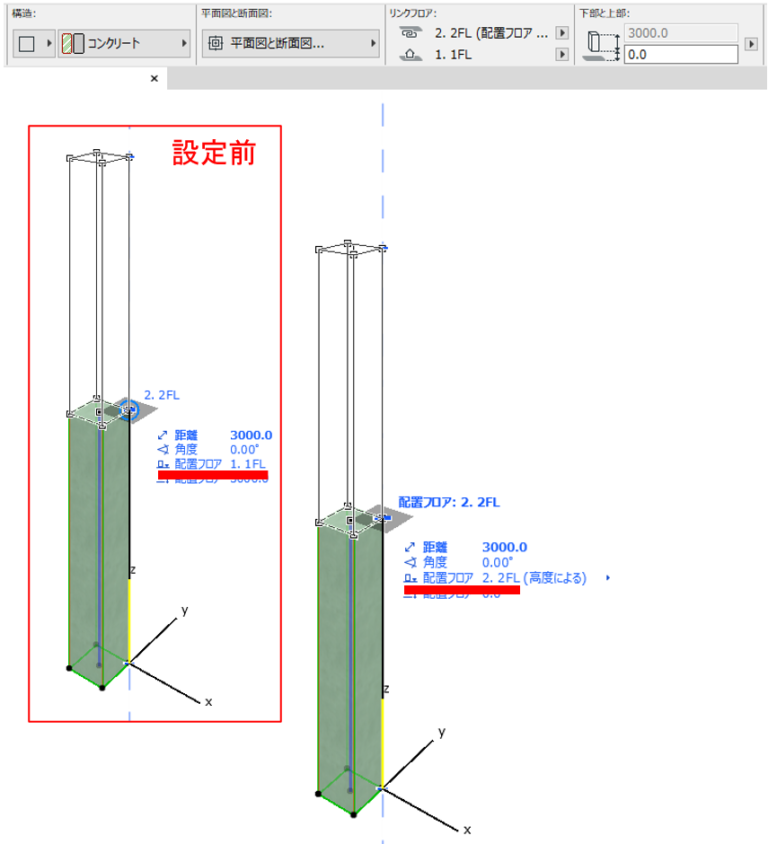768x844 pixels.
Task: Expand the structure type arrow beside square icon
Action: pyautogui.click(x=49, y=43)
